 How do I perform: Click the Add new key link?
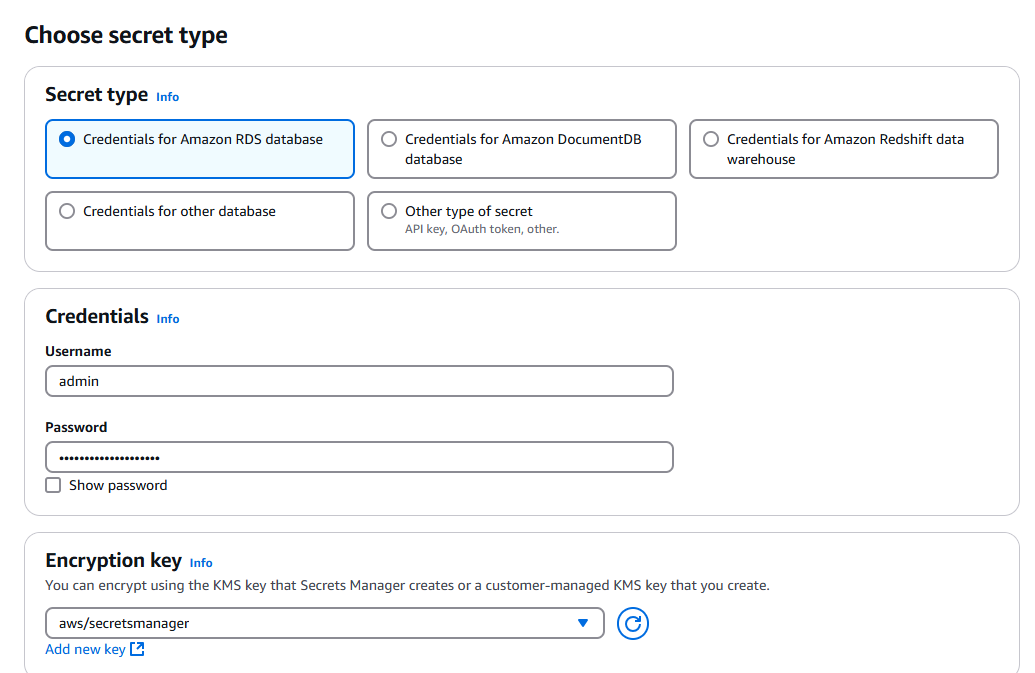click(85, 649)
